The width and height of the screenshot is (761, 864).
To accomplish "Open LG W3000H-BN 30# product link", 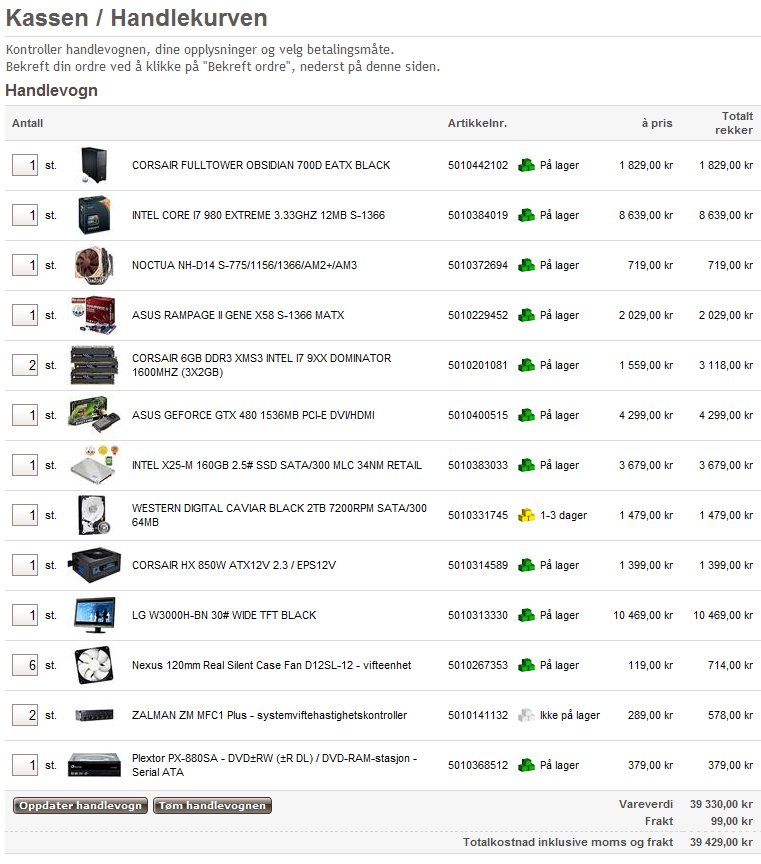I will point(224,615).
